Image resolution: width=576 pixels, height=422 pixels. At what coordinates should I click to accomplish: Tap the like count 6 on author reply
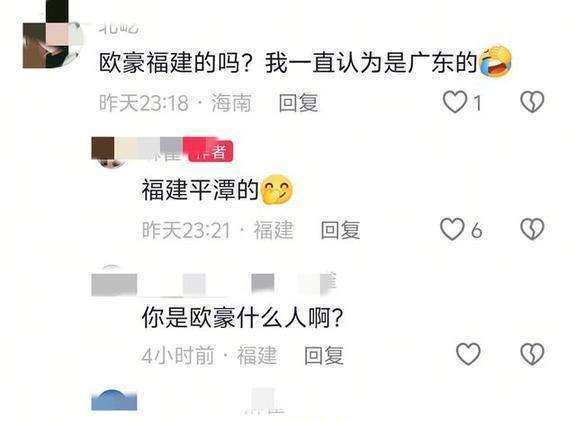(476, 231)
